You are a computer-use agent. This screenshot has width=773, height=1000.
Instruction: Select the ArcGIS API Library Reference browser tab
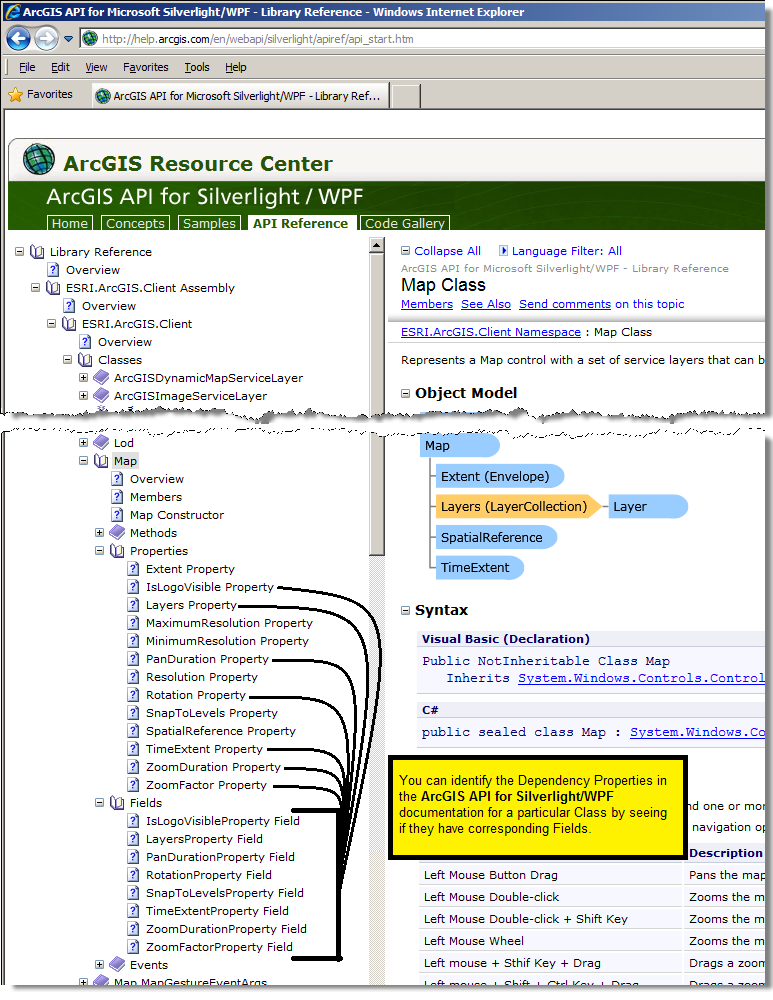pyautogui.click(x=240, y=96)
